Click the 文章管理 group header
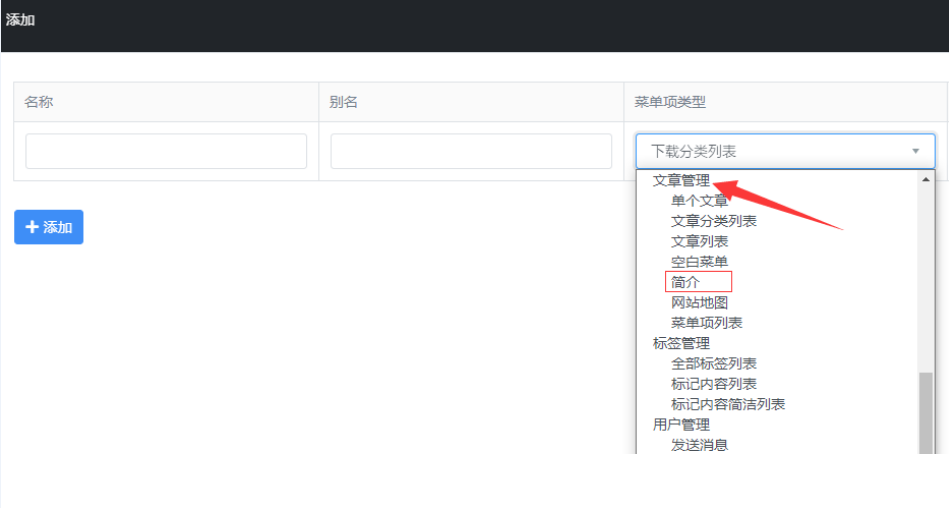Viewport: 949px width, 508px height. (x=681, y=181)
